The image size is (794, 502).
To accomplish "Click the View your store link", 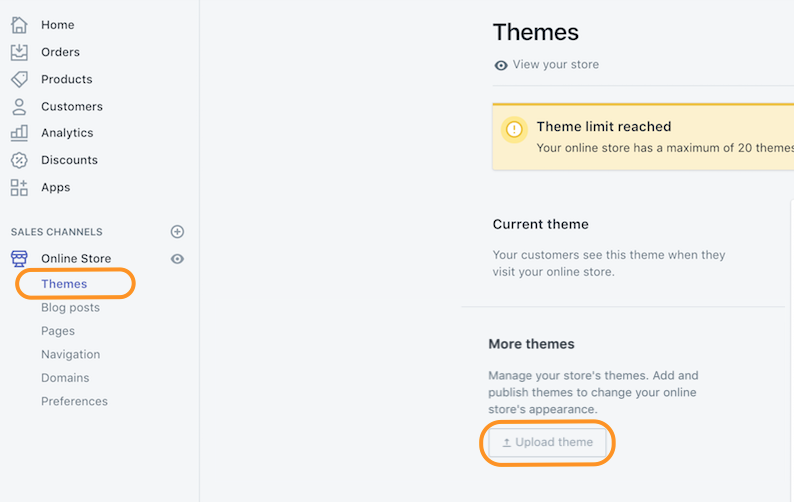I will [555, 65].
